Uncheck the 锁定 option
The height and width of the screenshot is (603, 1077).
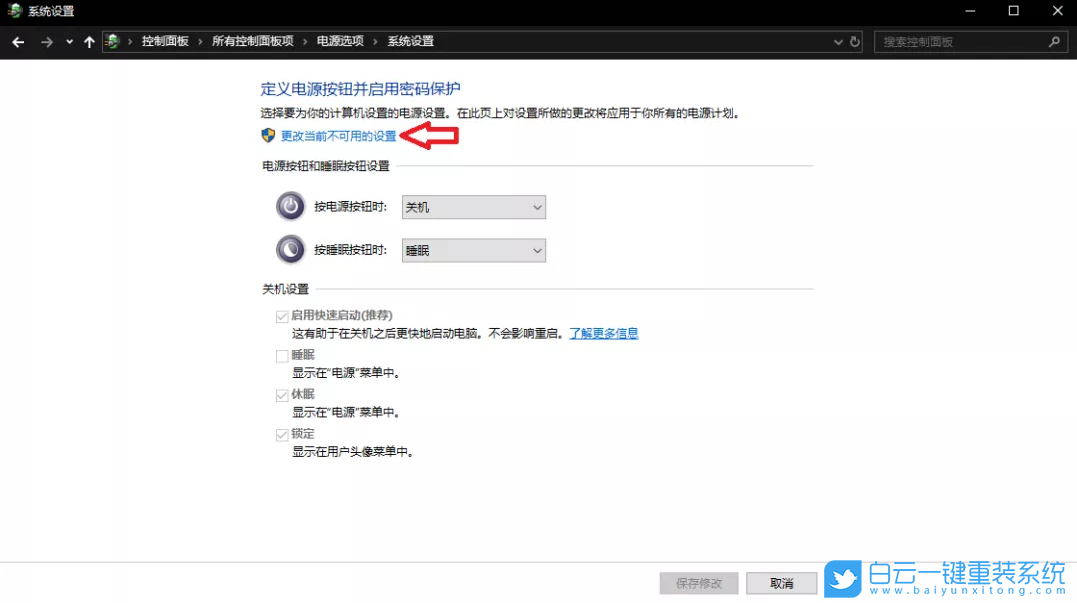click(282, 434)
